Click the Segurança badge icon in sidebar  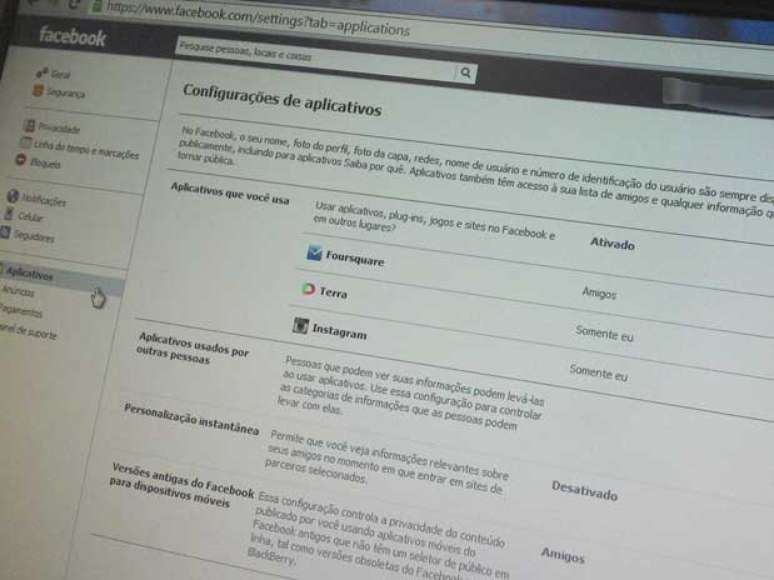(38, 90)
